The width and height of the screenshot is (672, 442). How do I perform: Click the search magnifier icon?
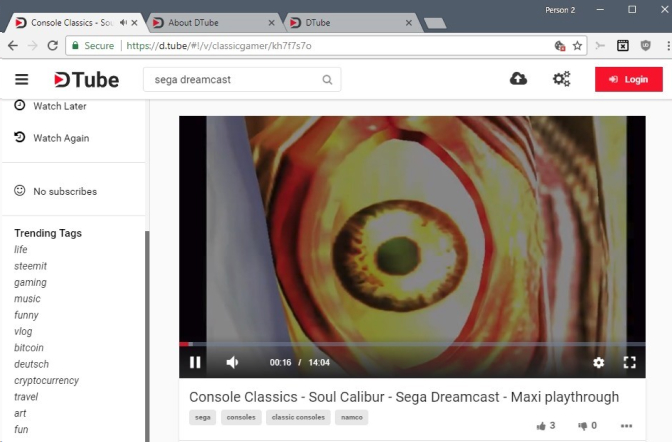[327, 80]
